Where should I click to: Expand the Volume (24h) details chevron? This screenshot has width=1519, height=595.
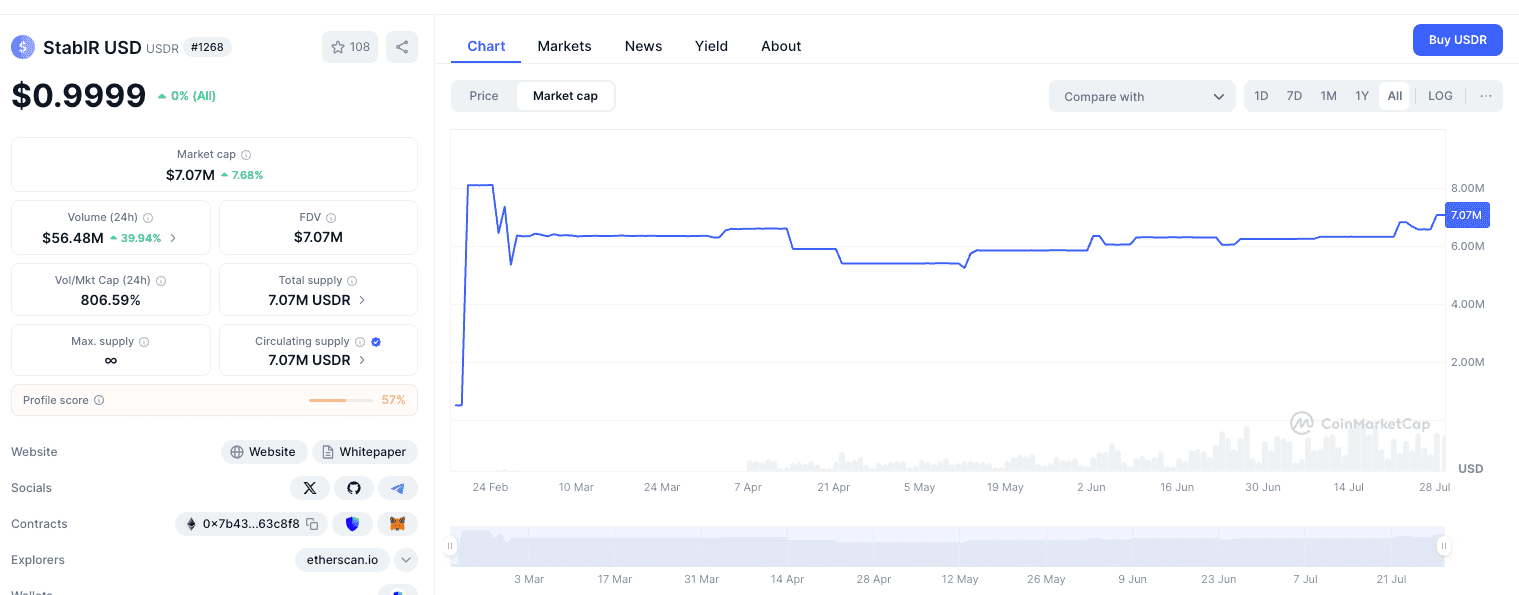click(173, 238)
